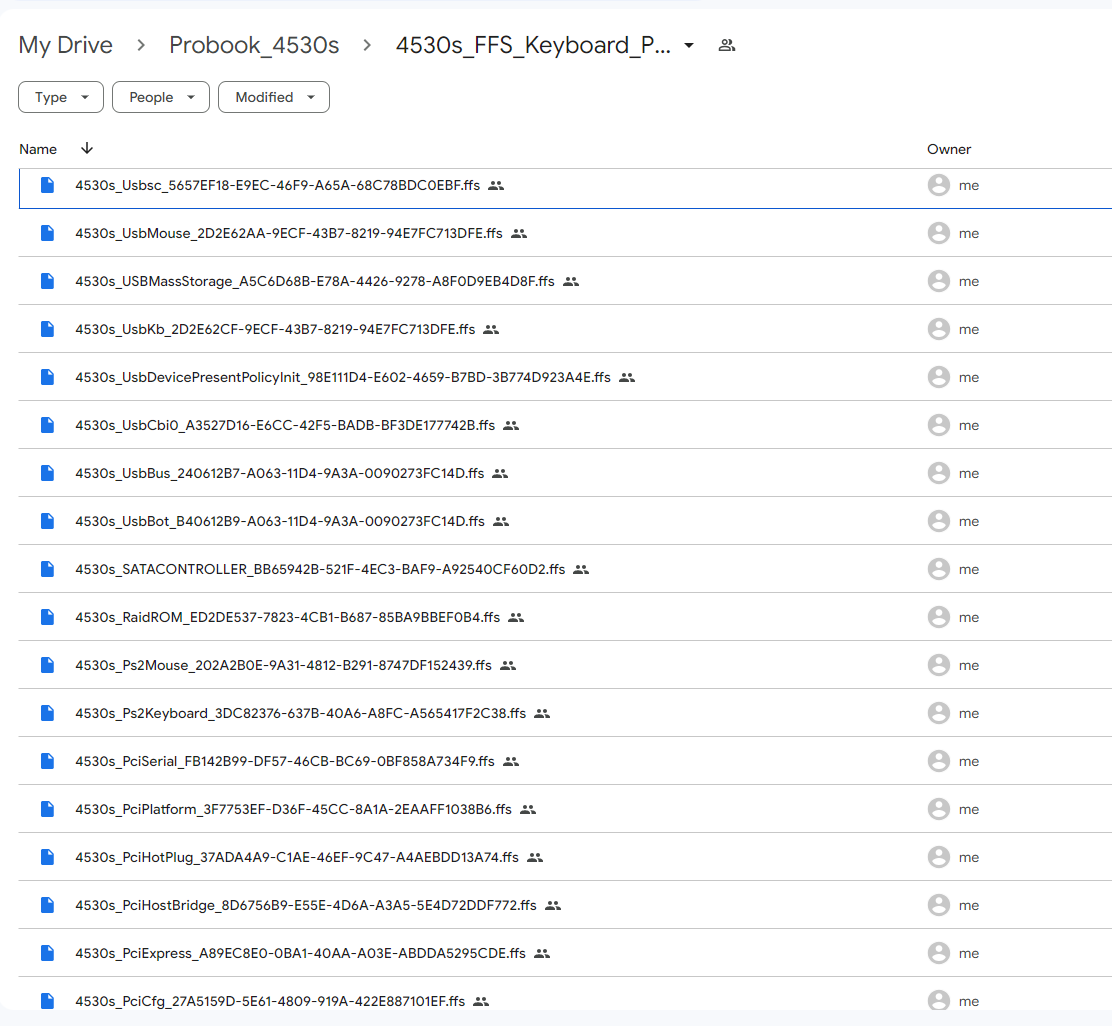Click file icon of 4530s_UsbBot file
Screen dimensions: 1112x1026
pyautogui.click(x=48, y=521)
